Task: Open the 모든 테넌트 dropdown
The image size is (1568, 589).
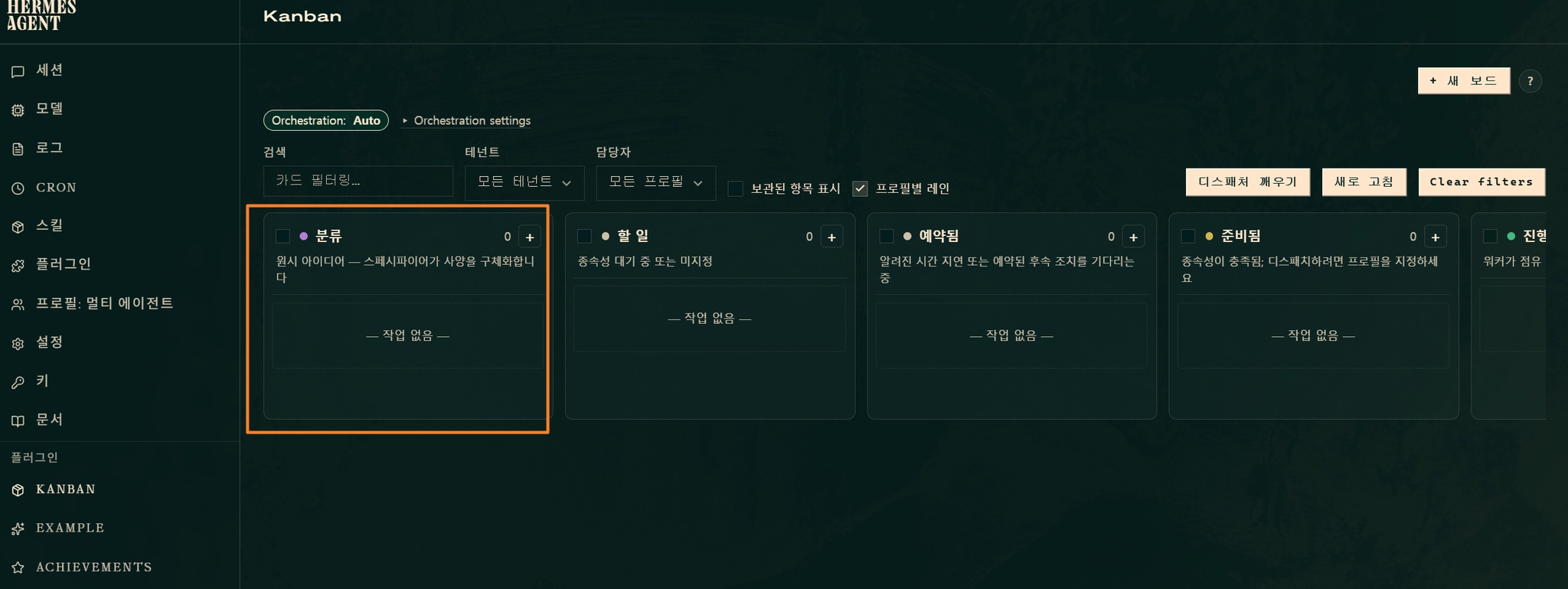Action: point(524,183)
